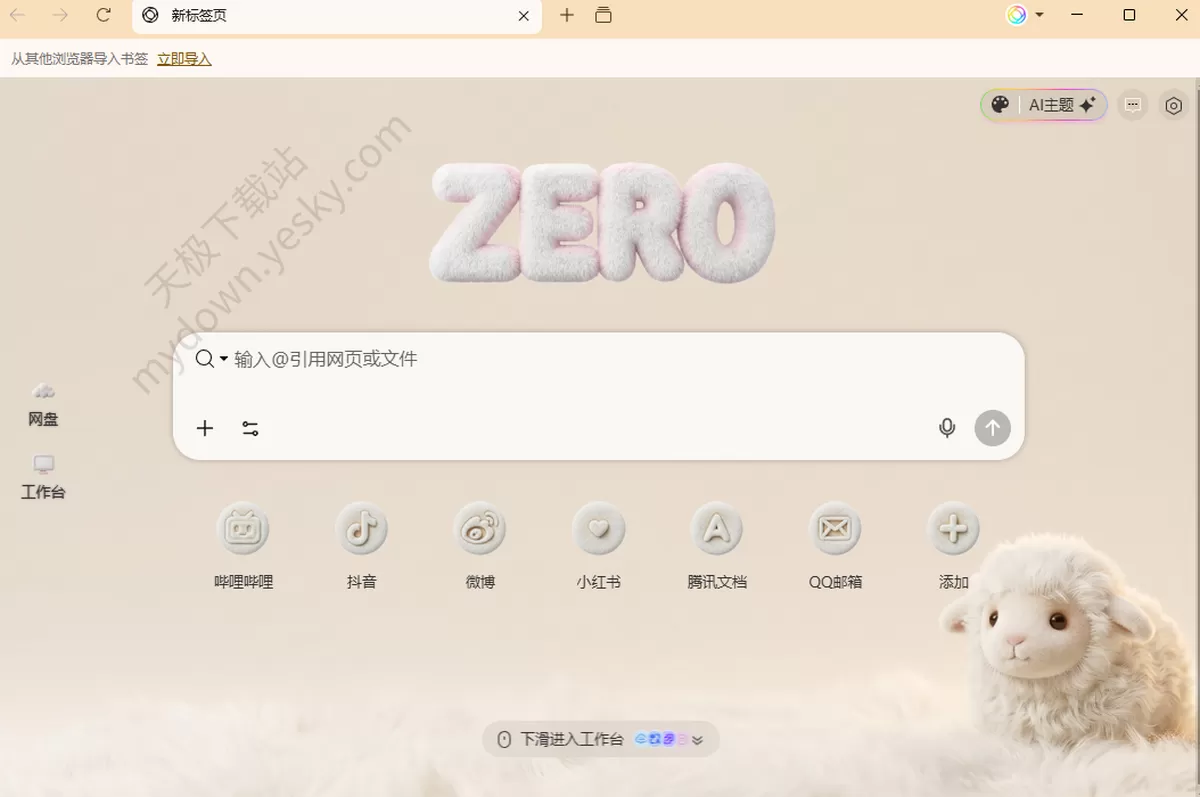Open the search filter sliders icon
Viewport: 1200px width, 797px height.
[251, 428]
